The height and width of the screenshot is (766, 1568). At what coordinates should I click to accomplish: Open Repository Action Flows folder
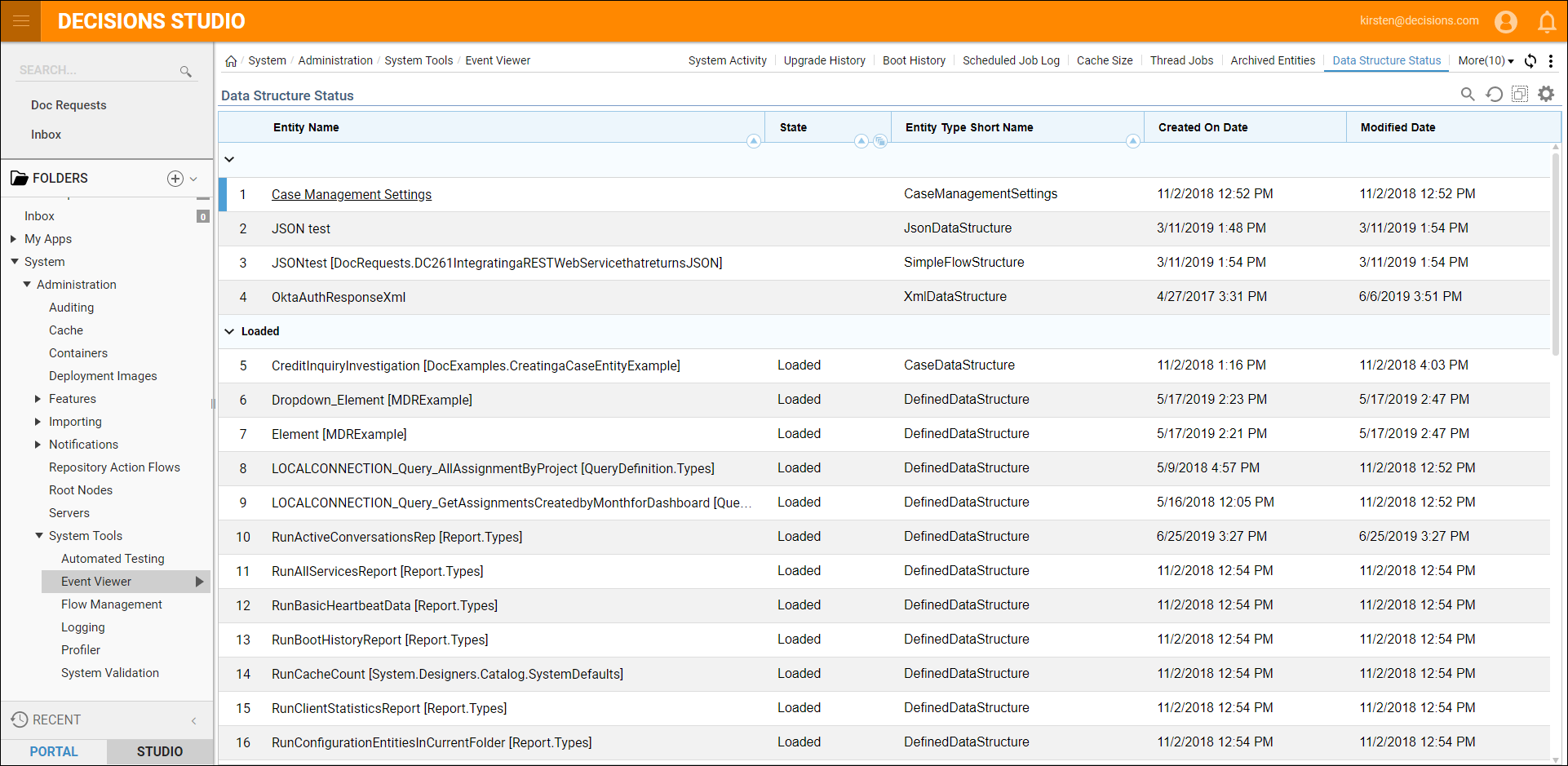pos(114,467)
